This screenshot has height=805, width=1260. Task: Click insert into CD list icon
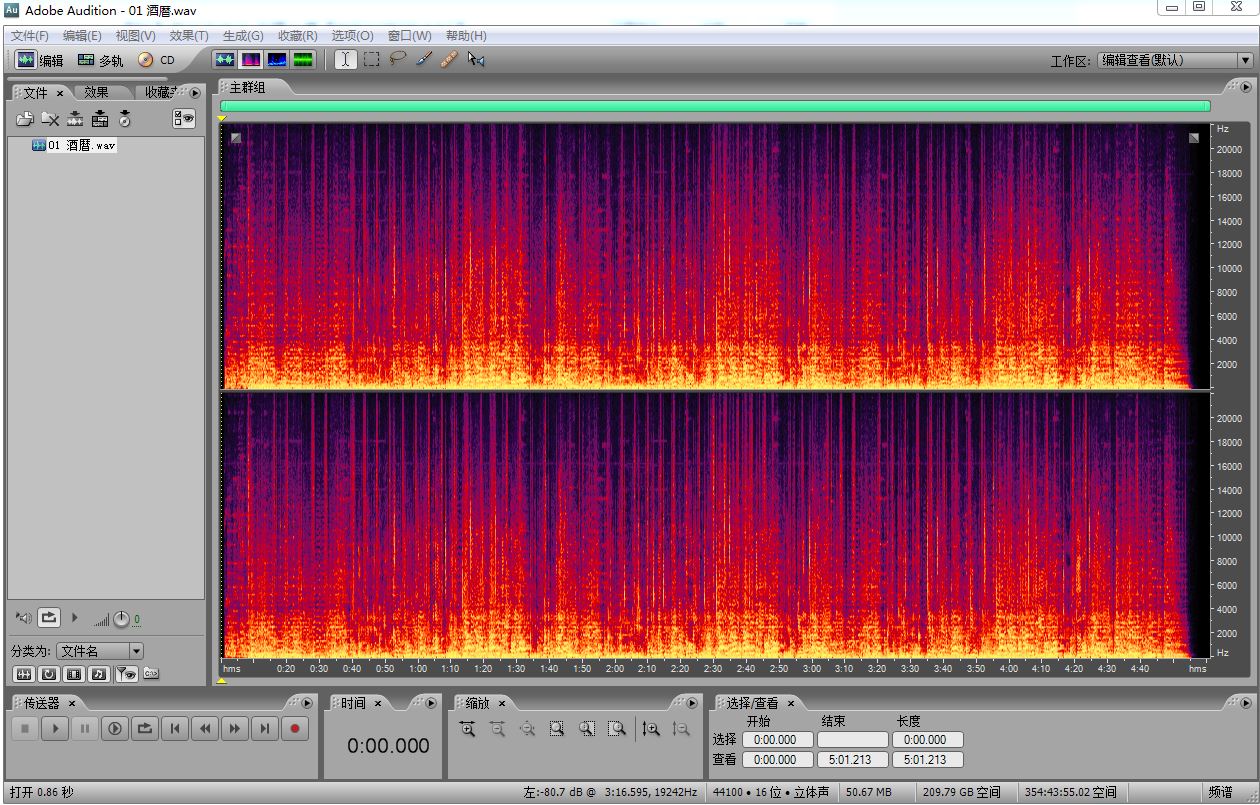[125, 119]
